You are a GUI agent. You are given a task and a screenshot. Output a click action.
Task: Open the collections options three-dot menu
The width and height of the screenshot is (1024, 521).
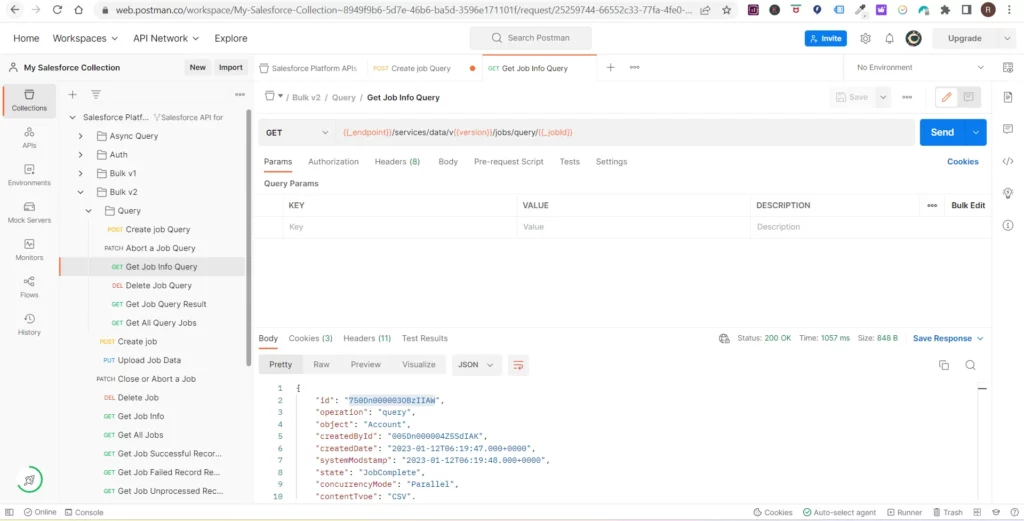pos(240,95)
